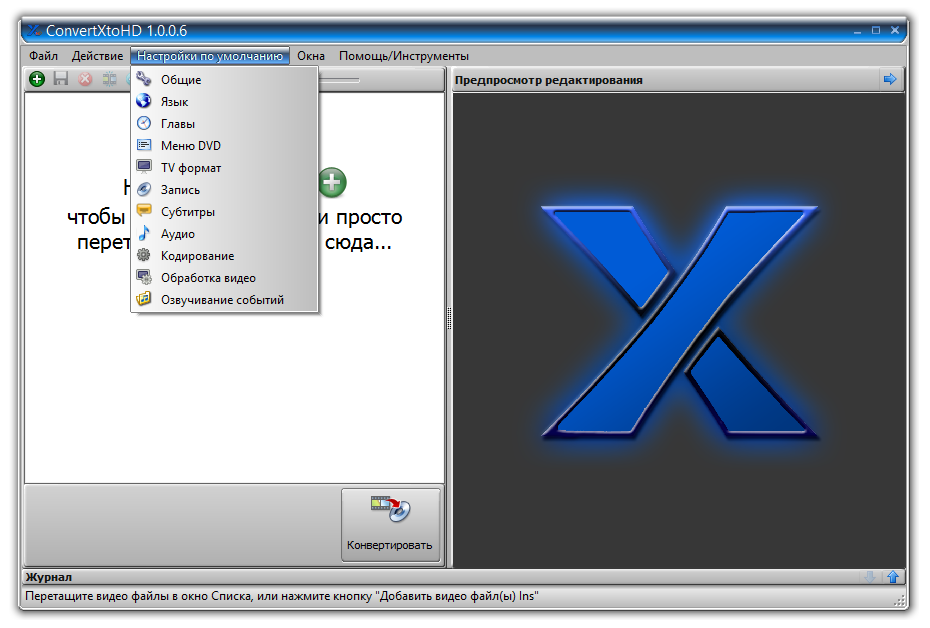The height and width of the screenshot is (628, 930).
Task: Click the resize grip in status bar corner
Action: point(899,601)
